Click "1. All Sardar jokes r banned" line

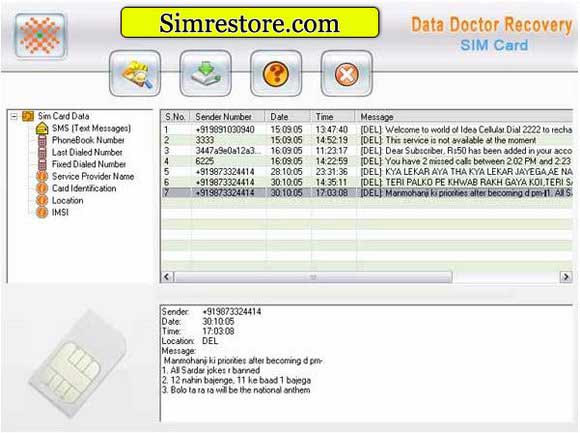click(211, 371)
